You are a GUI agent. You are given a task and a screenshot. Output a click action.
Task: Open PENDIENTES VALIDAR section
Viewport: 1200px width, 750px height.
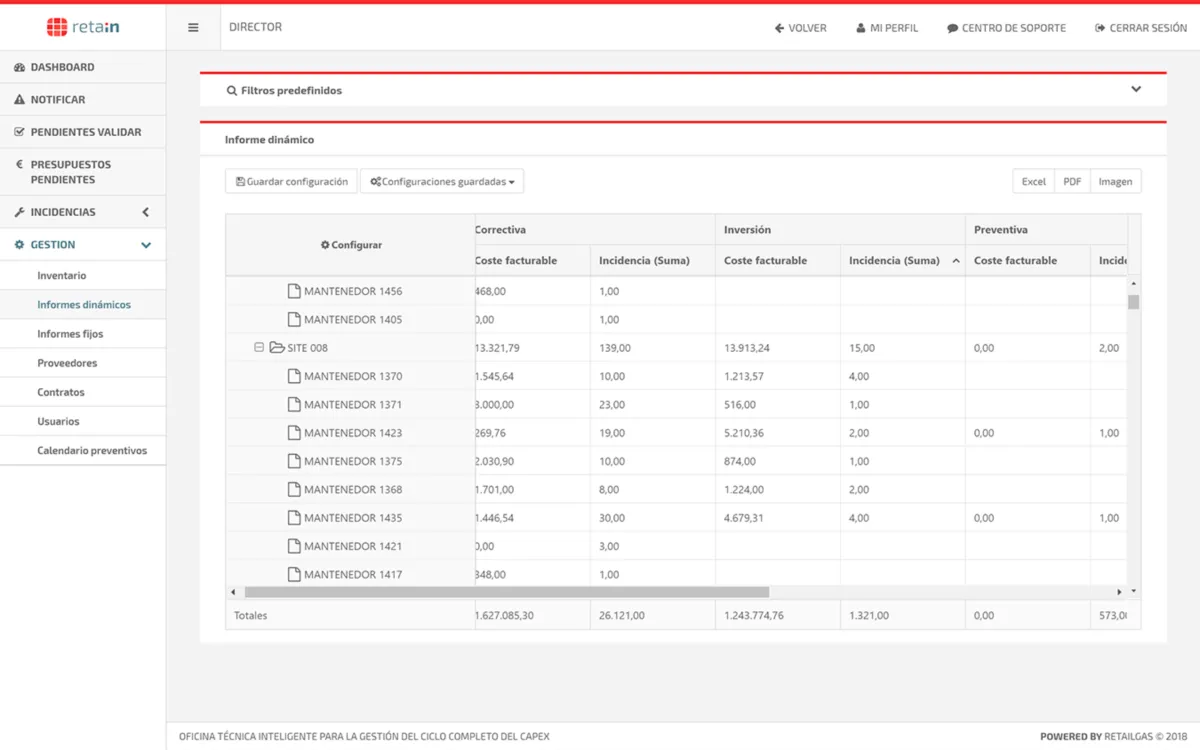(x=83, y=132)
